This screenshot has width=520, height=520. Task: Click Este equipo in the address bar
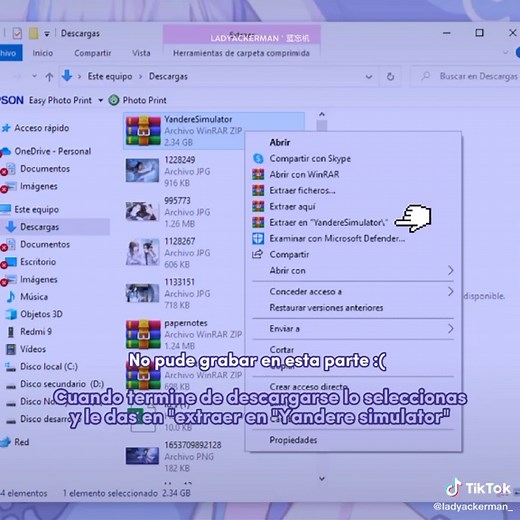tap(110, 76)
